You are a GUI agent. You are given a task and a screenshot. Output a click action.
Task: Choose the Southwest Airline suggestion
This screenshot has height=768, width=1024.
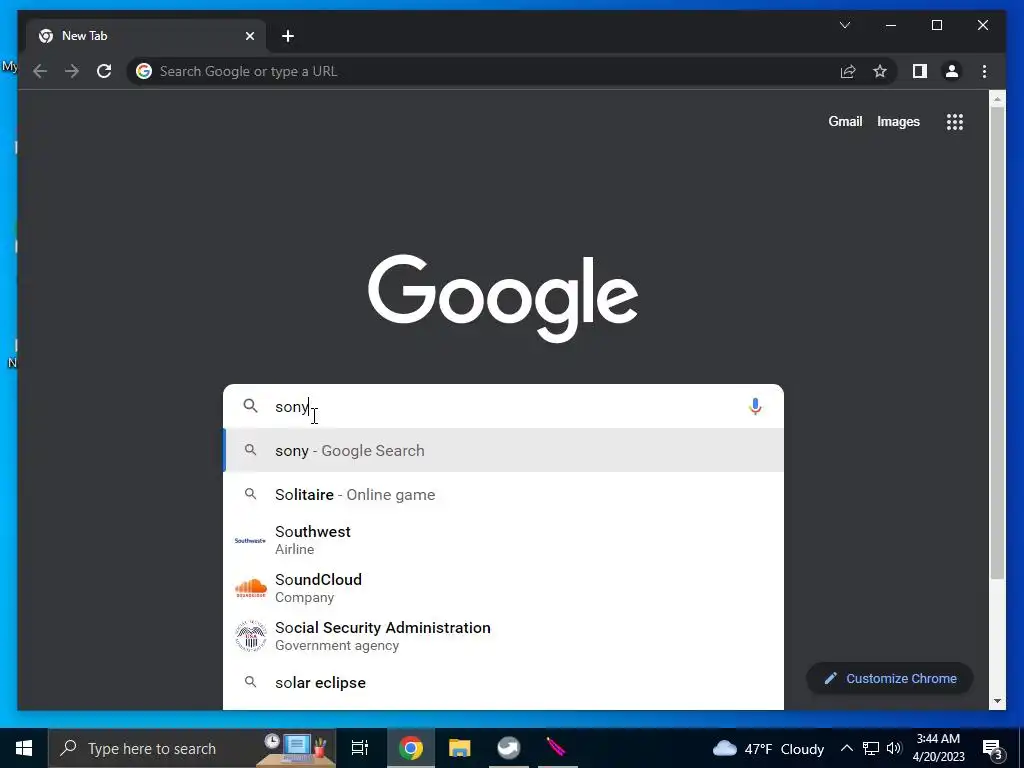point(504,540)
